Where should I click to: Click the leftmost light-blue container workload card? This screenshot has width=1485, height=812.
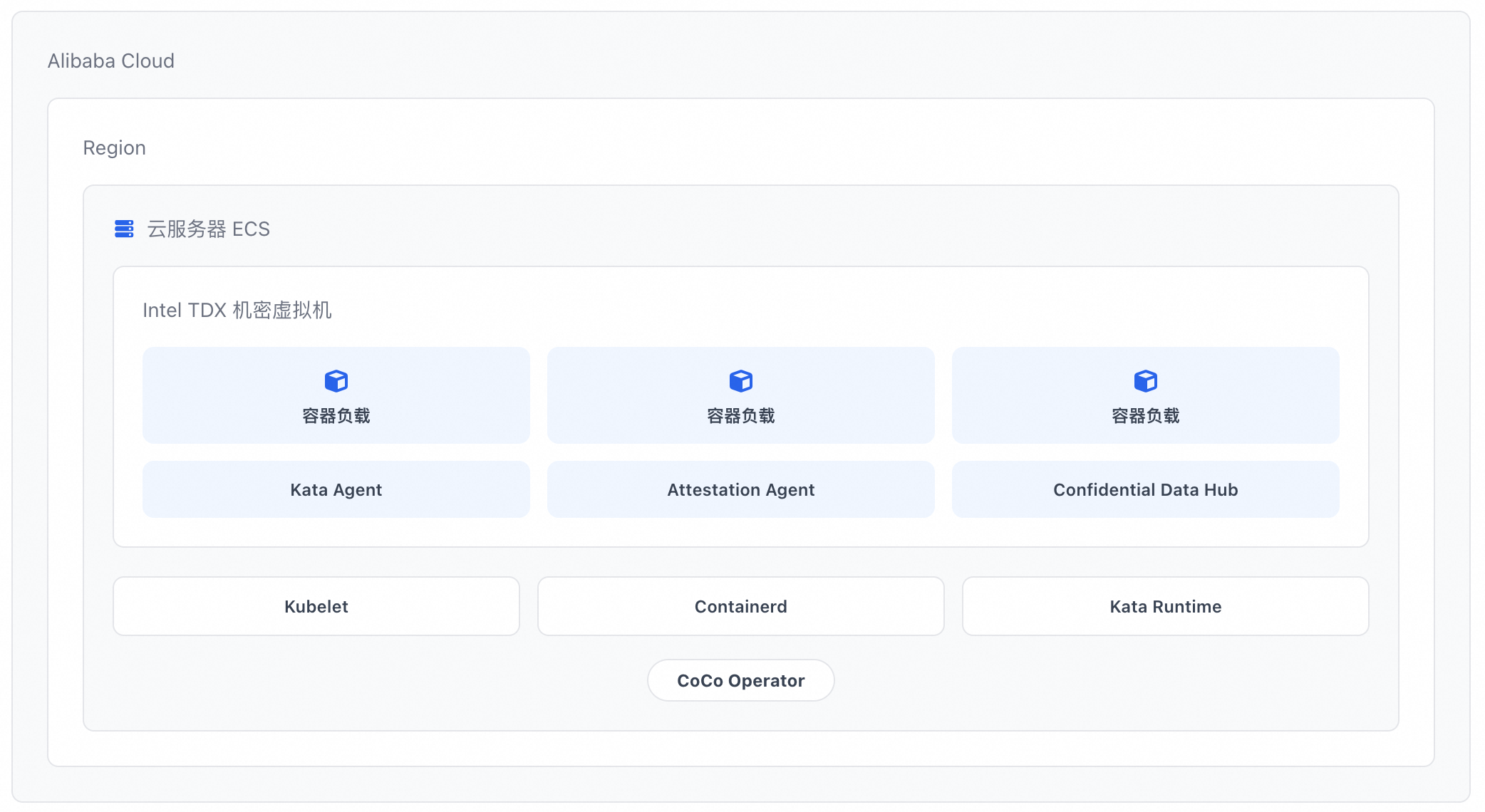(336, 395)
